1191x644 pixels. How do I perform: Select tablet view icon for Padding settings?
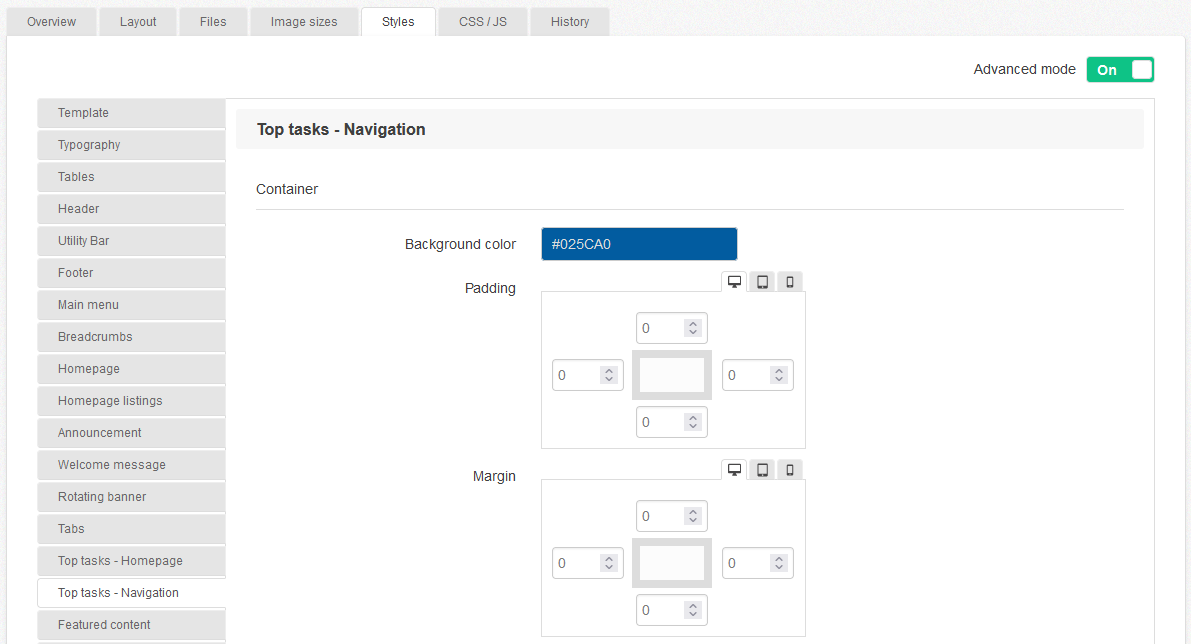[x=761, y=281]
